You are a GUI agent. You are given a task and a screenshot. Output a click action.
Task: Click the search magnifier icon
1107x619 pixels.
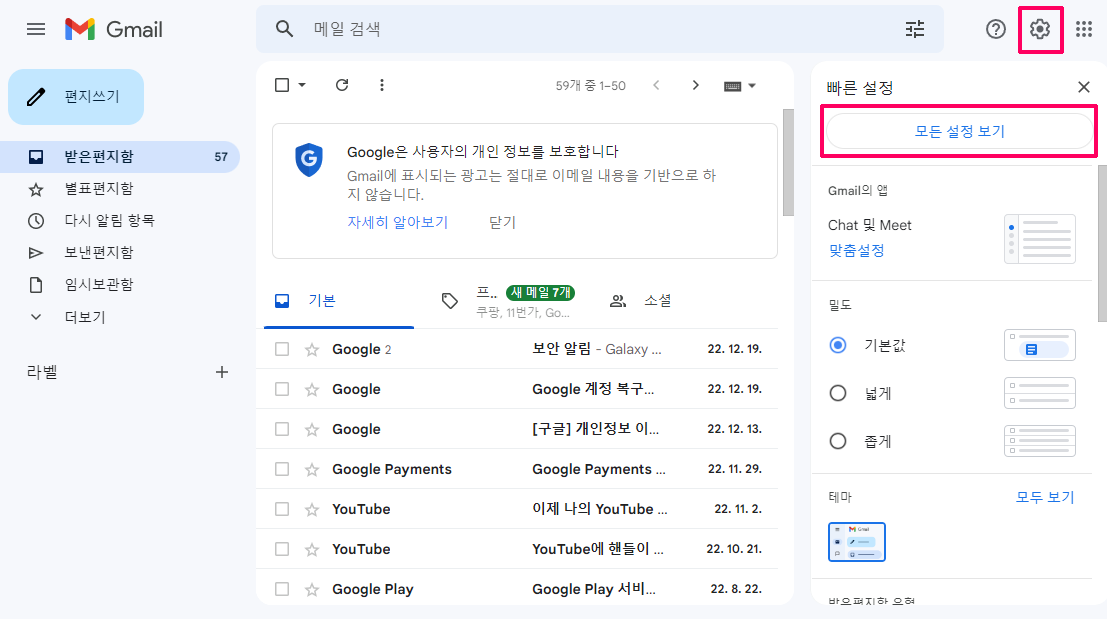point(284,29)
